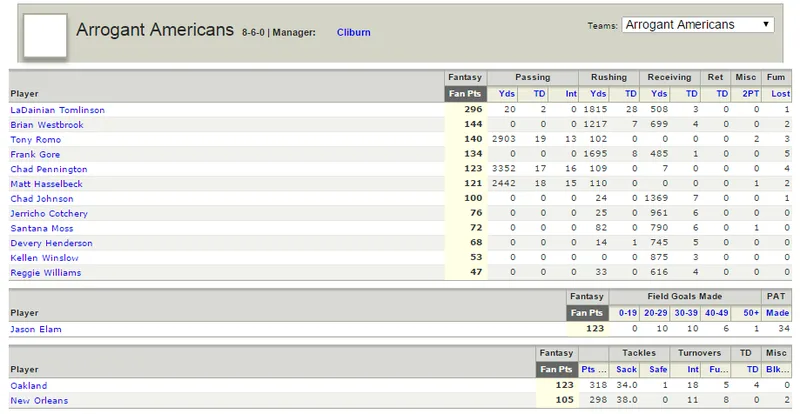Sort kickers by PAT Made column
Viewport: 800px width, 414px height.
(778, 312)
